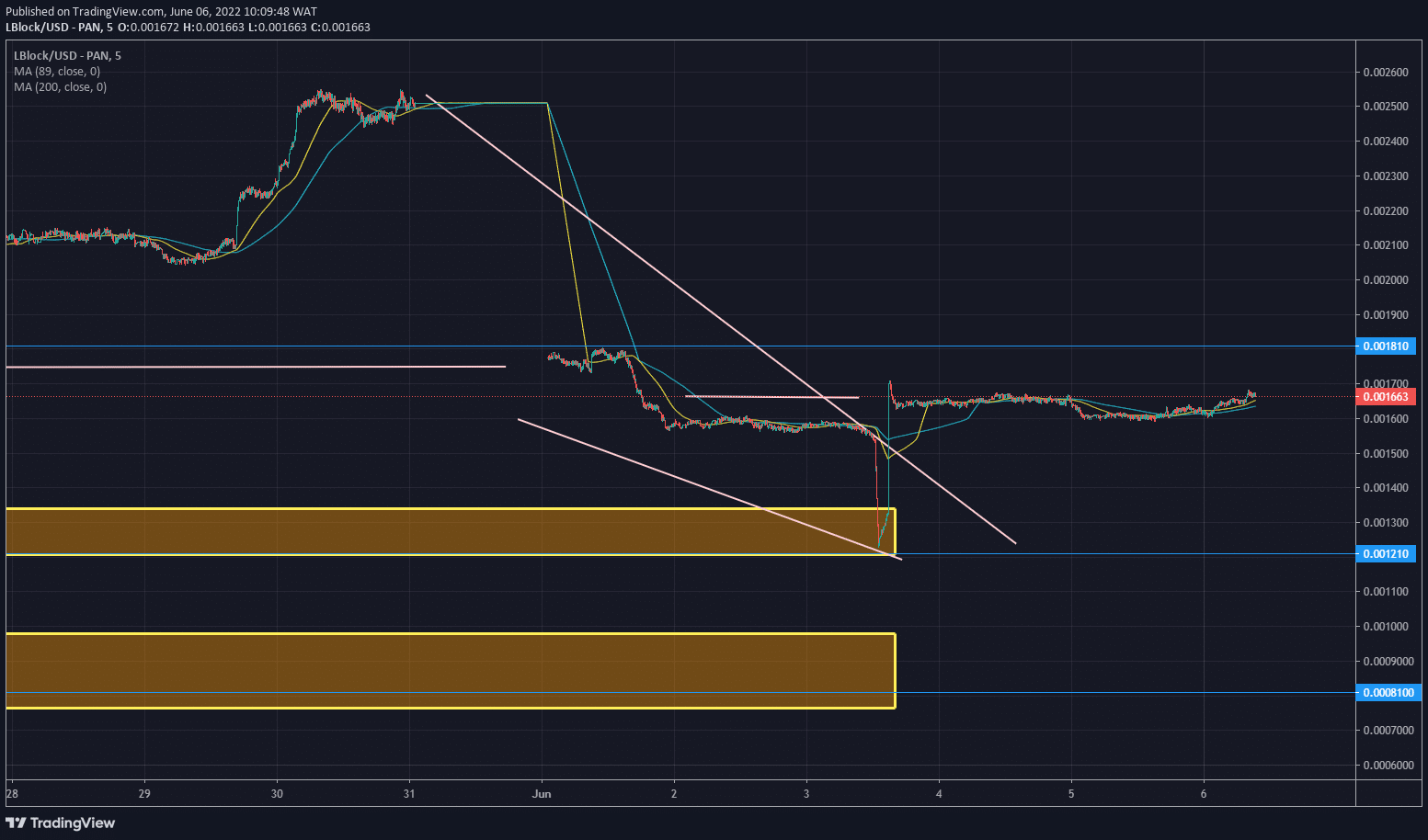The image size is (1428, 840).
Task: Click the 31 date label on time axis
Action: pos(409,794)
